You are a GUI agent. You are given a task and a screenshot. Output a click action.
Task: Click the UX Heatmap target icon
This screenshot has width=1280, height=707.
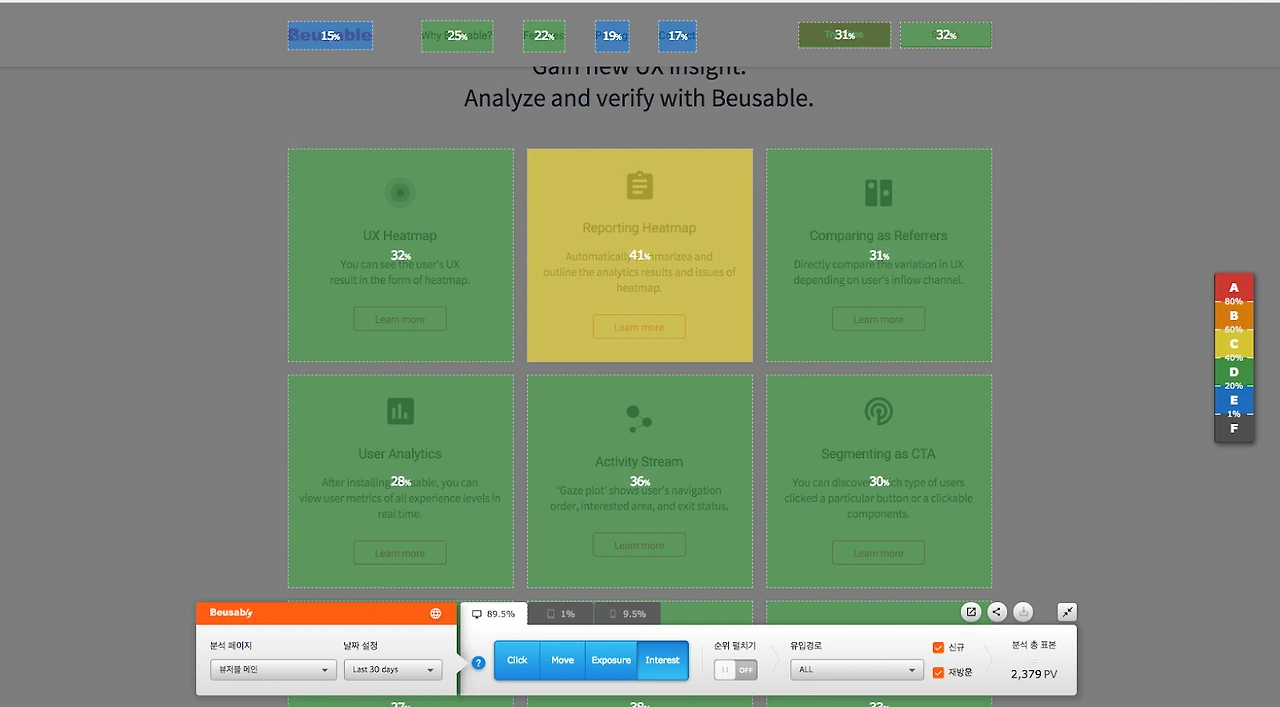tap(400, 193)
